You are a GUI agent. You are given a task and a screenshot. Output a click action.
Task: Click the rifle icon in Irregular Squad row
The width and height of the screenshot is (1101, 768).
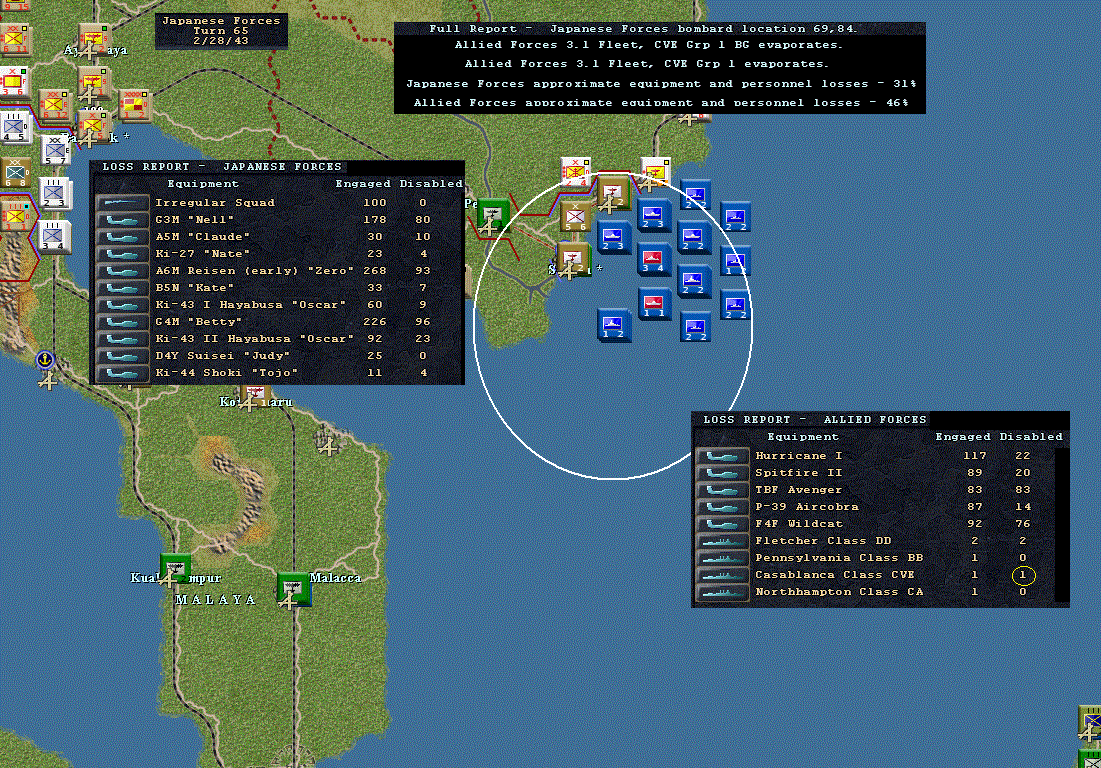pos(122,203)
